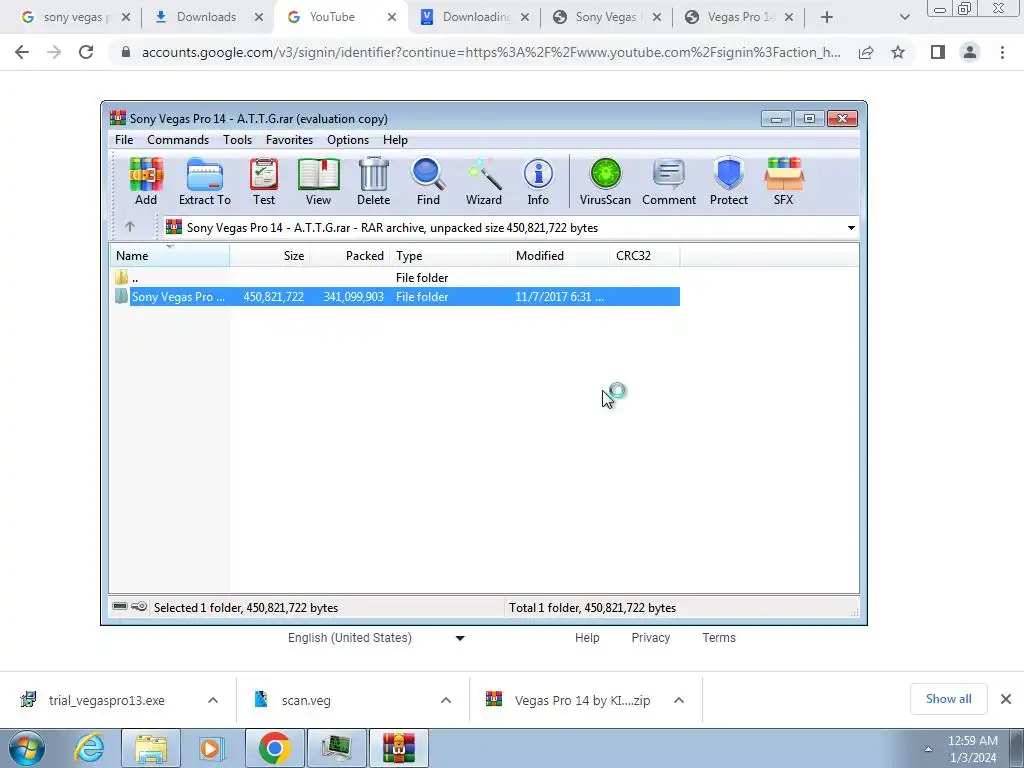Open new Chrome tab

(827, 17)
